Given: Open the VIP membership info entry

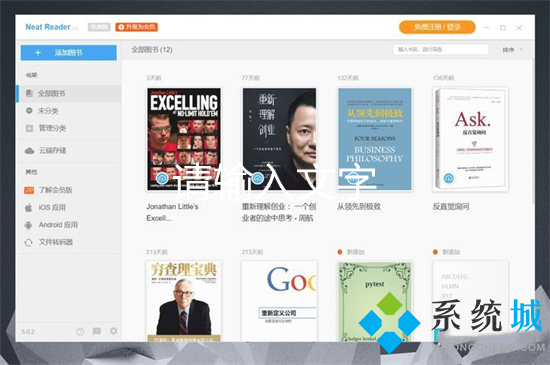Looking at the screenshot, I should pyautogui.click(x=69, y=190).
